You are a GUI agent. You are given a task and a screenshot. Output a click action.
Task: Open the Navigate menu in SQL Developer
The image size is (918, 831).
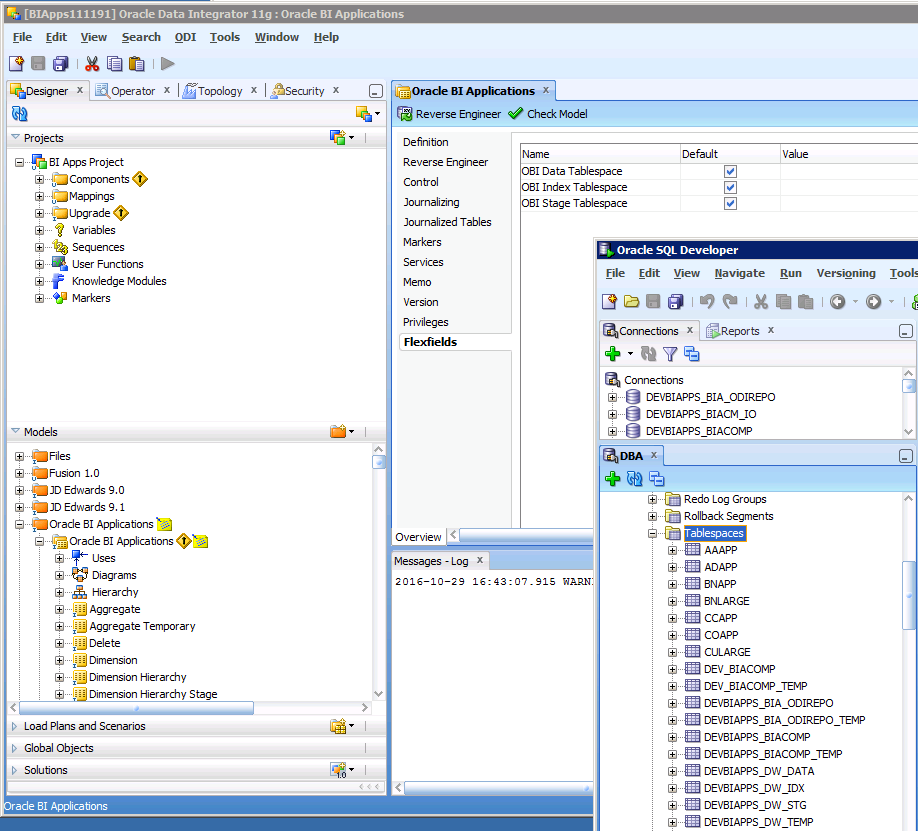[739, 273]
